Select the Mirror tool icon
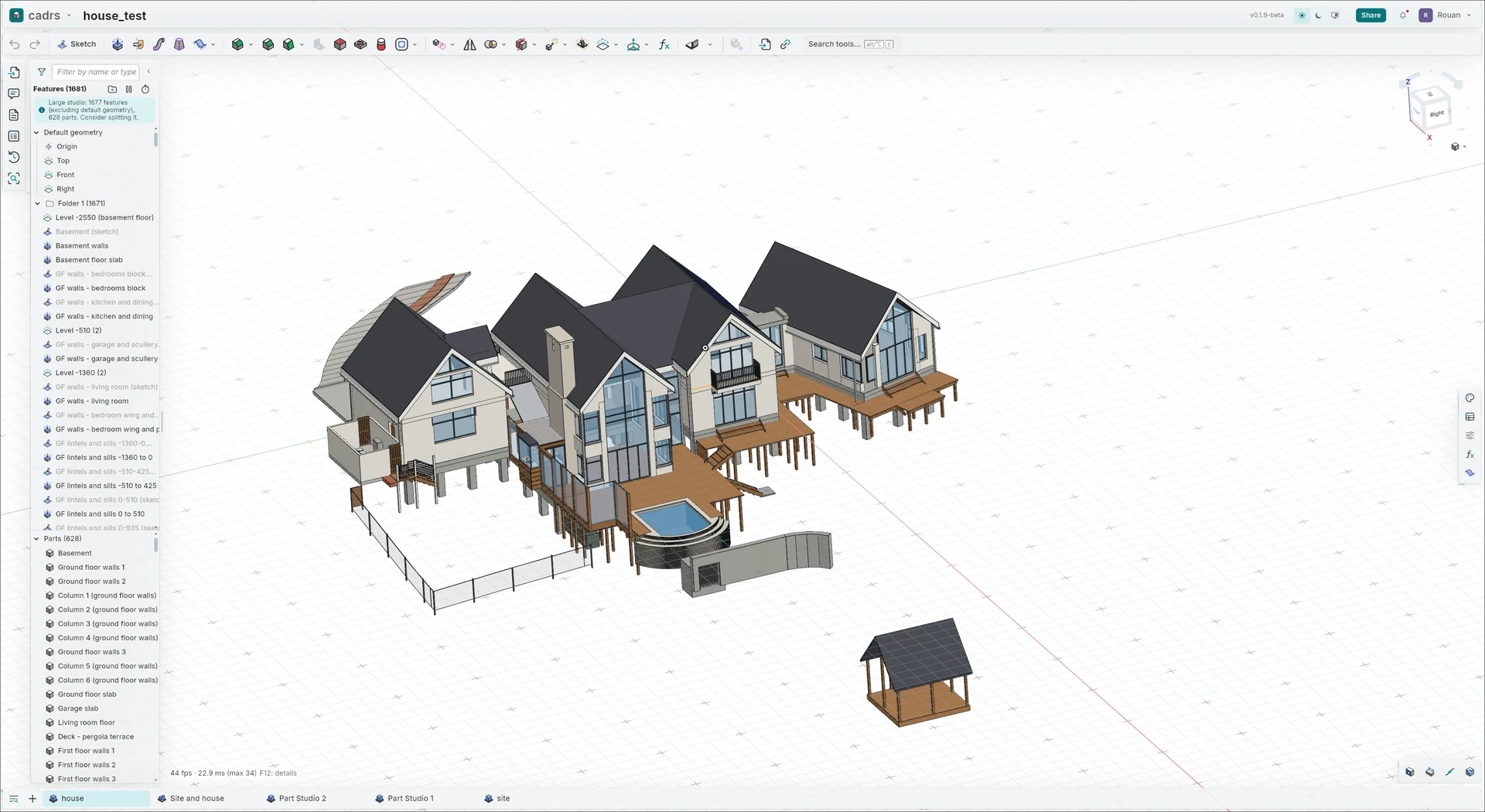Screen dimensions: 1485x812 tap(469, 45)
